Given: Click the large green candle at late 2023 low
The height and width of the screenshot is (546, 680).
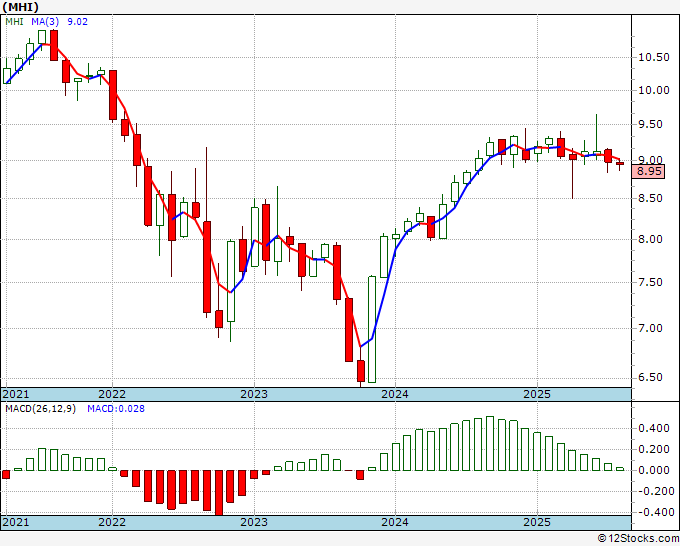Looking at the screenshot, I should 372,329.
